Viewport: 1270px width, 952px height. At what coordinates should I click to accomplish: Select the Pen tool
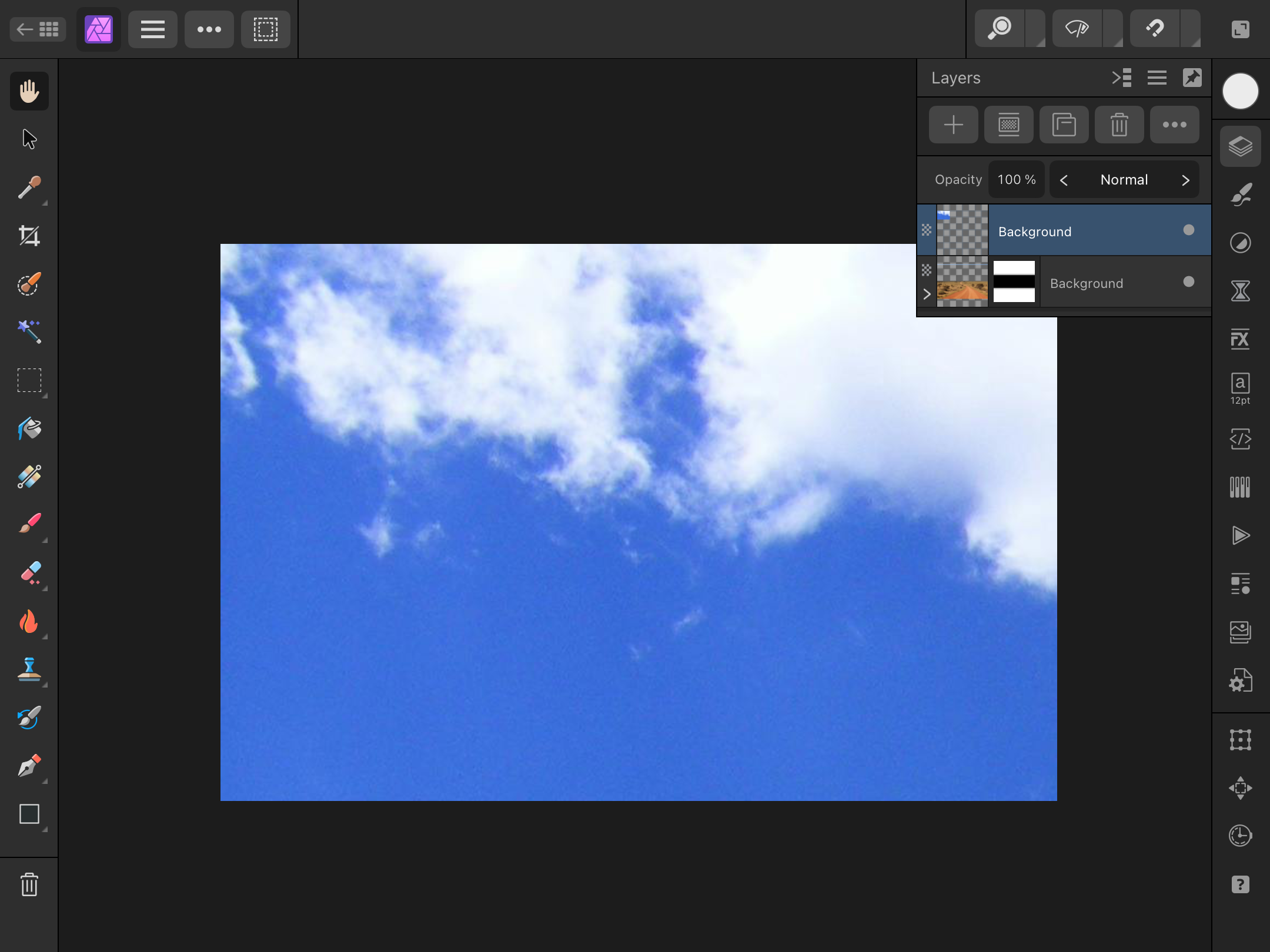[x=29, y=766]
